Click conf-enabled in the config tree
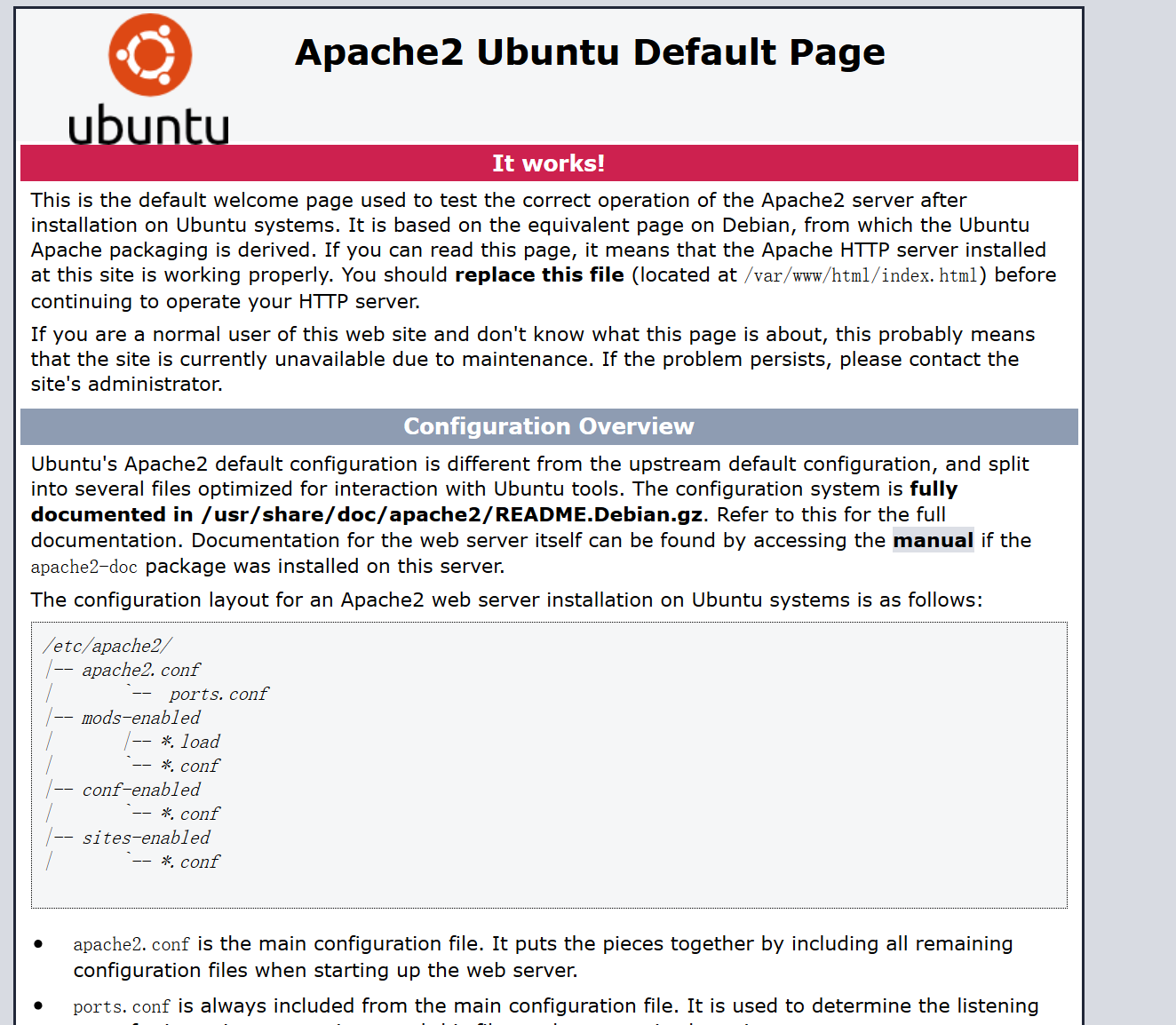1176x1025 pixels. pos(141,790)
